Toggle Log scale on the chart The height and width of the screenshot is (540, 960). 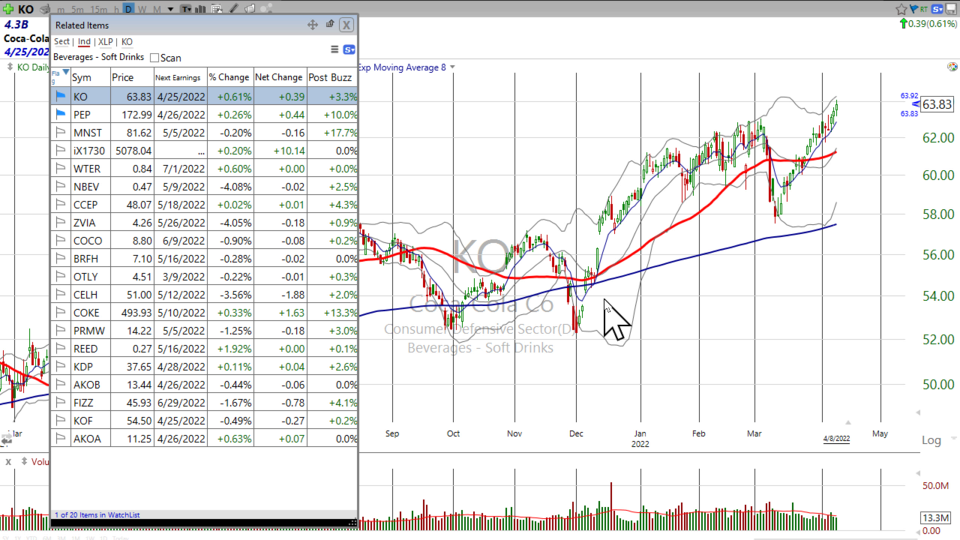(931, 440)
